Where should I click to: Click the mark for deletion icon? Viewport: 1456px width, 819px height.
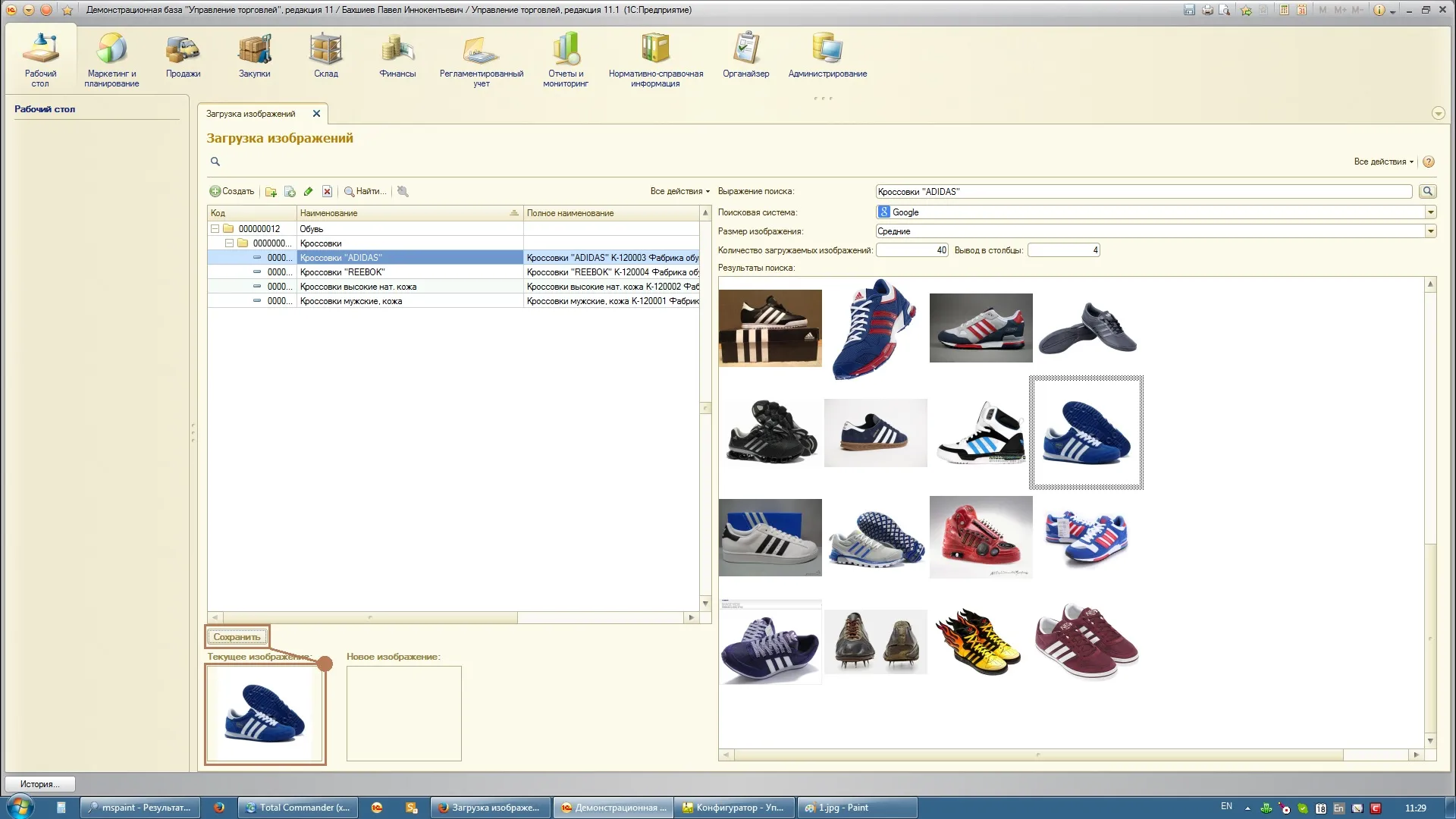(x=327, y=192)
